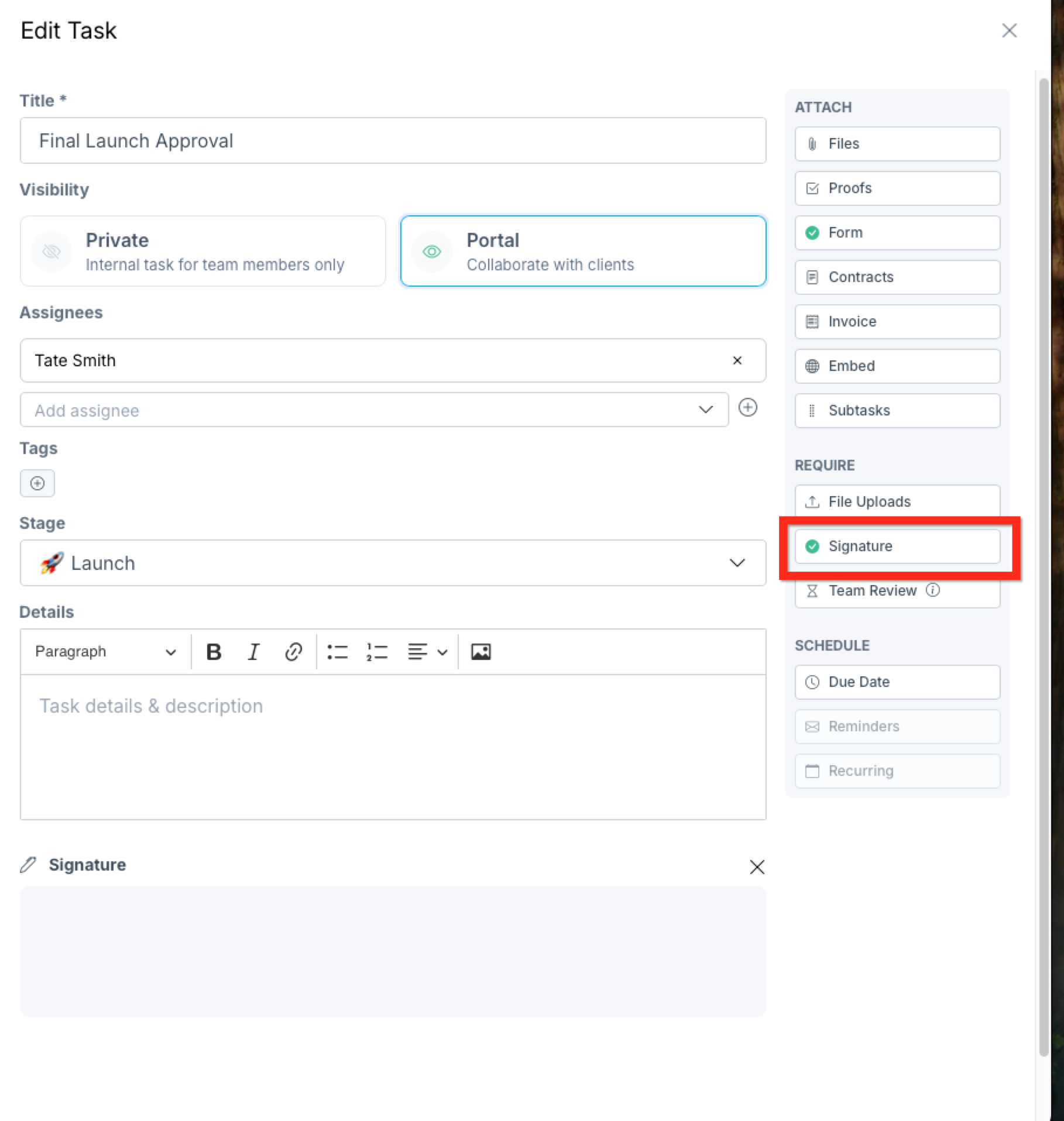
Task: Remove assignee Tate Smith
Action: [737, 360]
